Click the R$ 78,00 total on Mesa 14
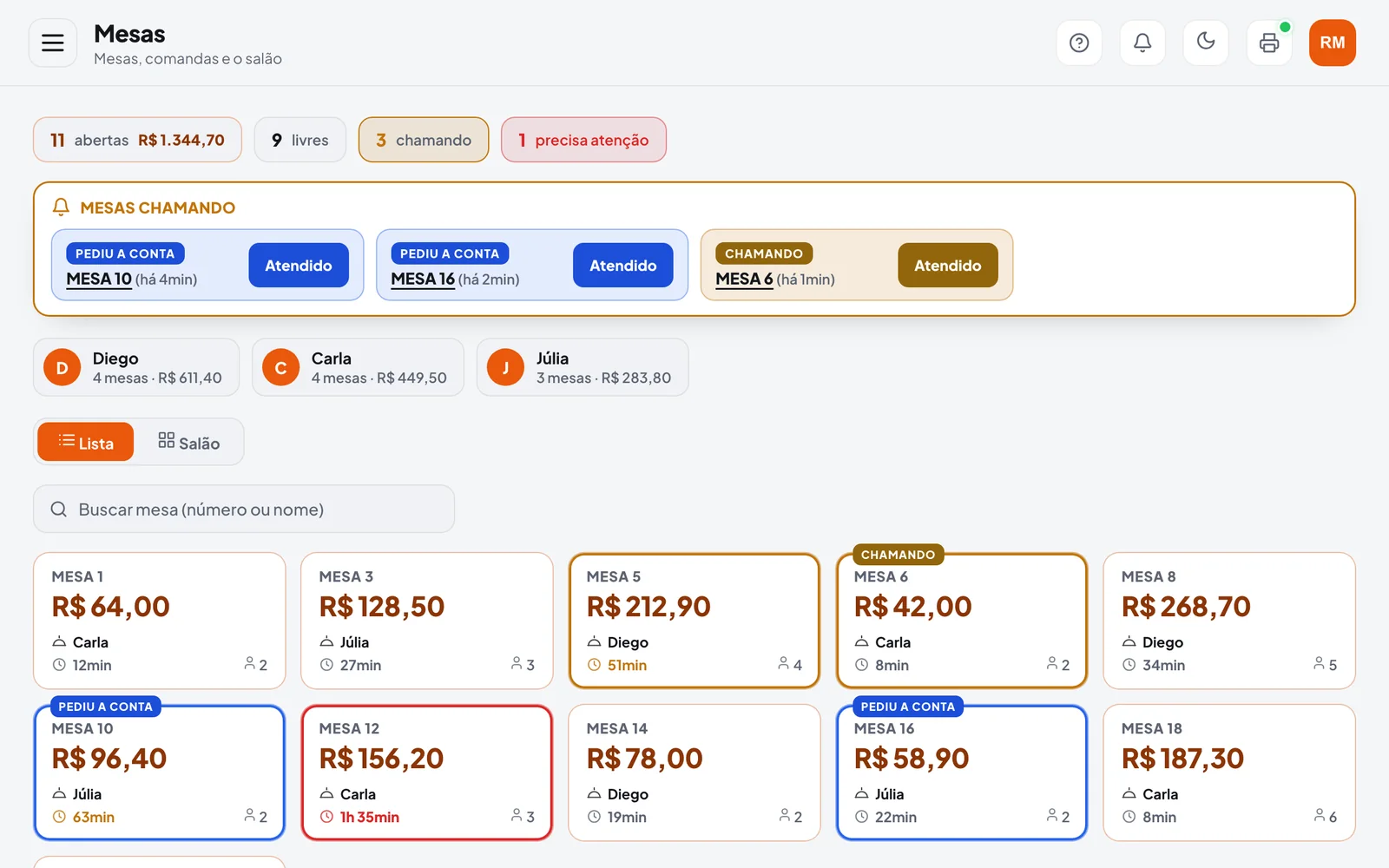This screenshot has width=1389, height=868. coord(645,759)
